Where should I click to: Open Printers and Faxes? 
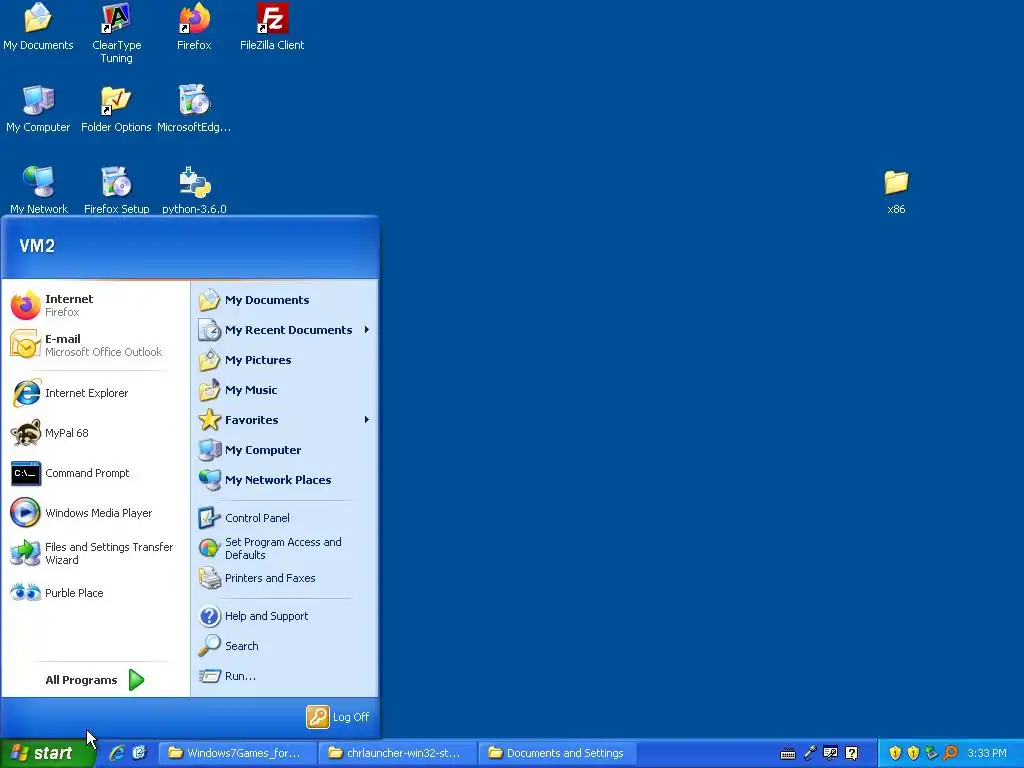285,578
